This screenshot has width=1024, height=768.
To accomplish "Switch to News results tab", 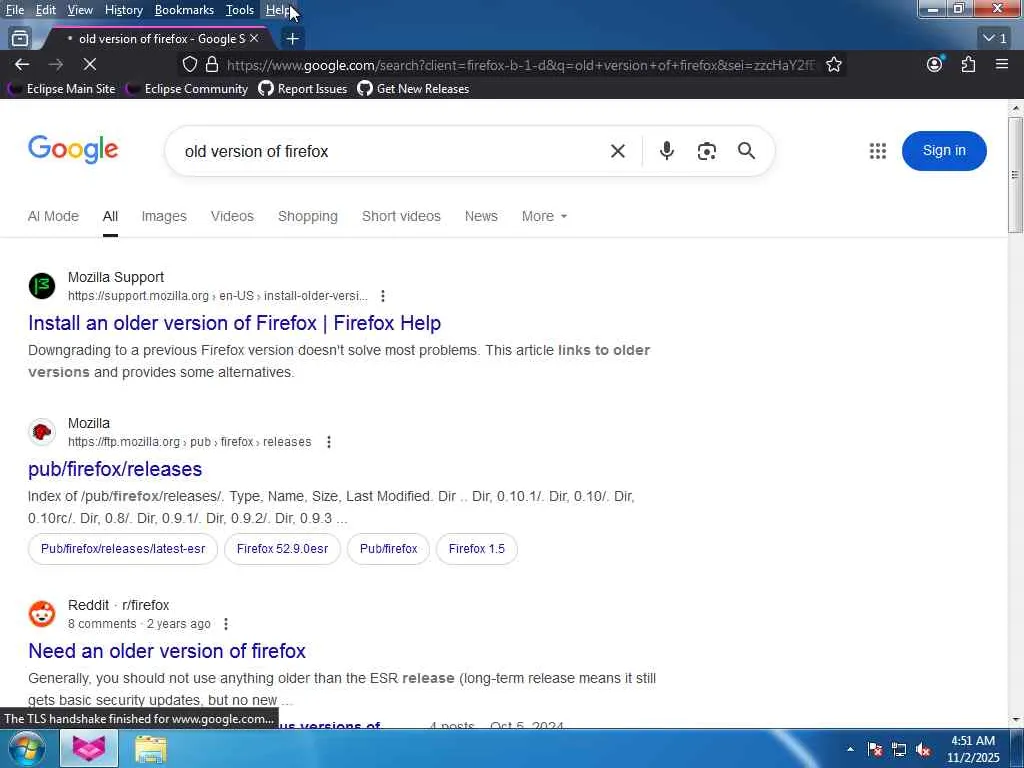I will point(481,216).
